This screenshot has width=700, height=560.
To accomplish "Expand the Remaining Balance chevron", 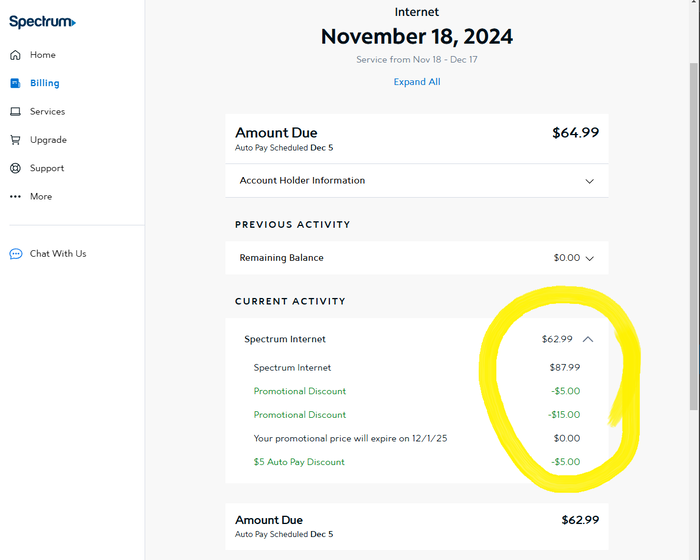I will (589, 258).
